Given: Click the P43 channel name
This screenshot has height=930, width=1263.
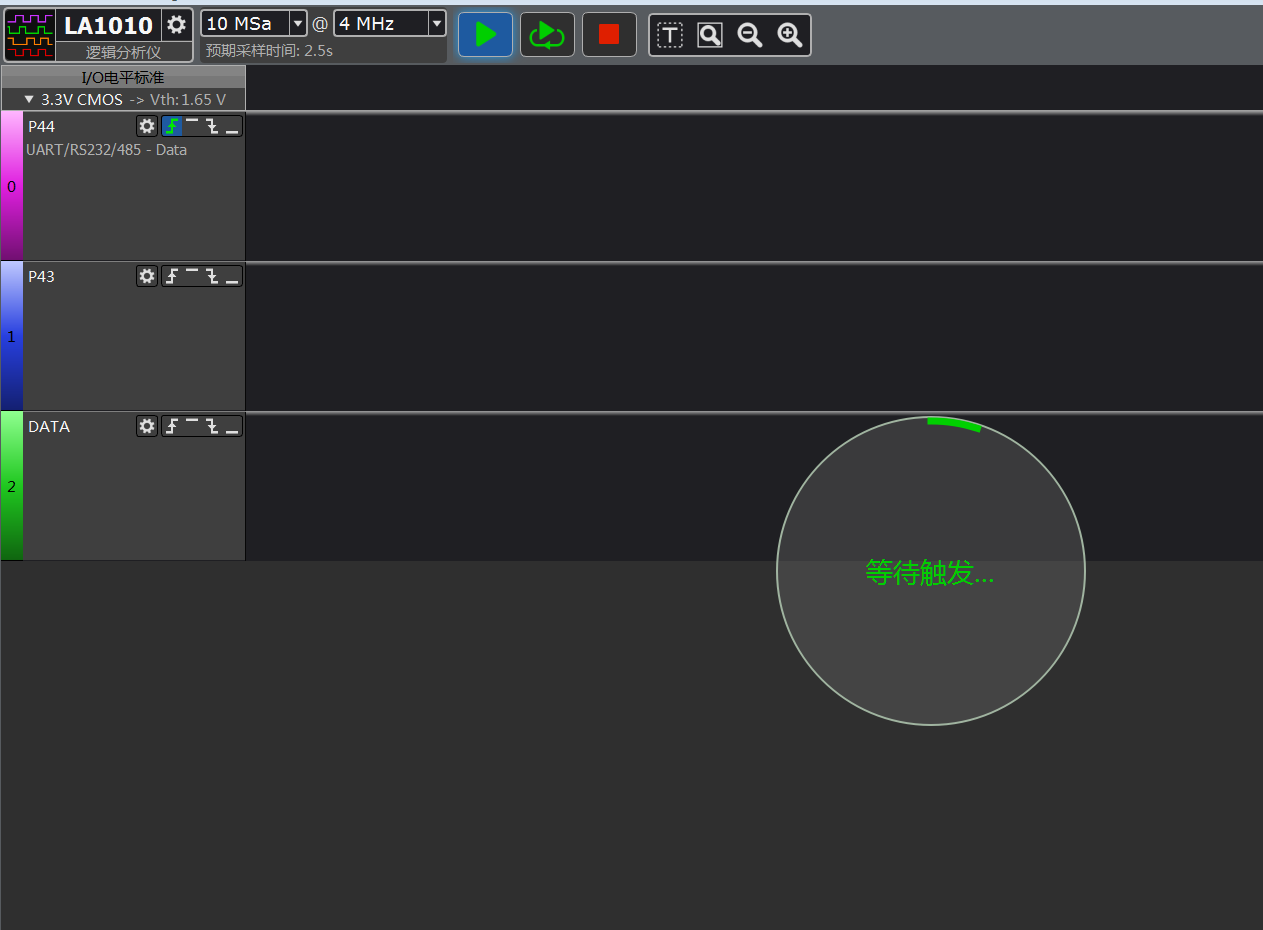Looking at the screenshot, I should [x=41, y=277].
